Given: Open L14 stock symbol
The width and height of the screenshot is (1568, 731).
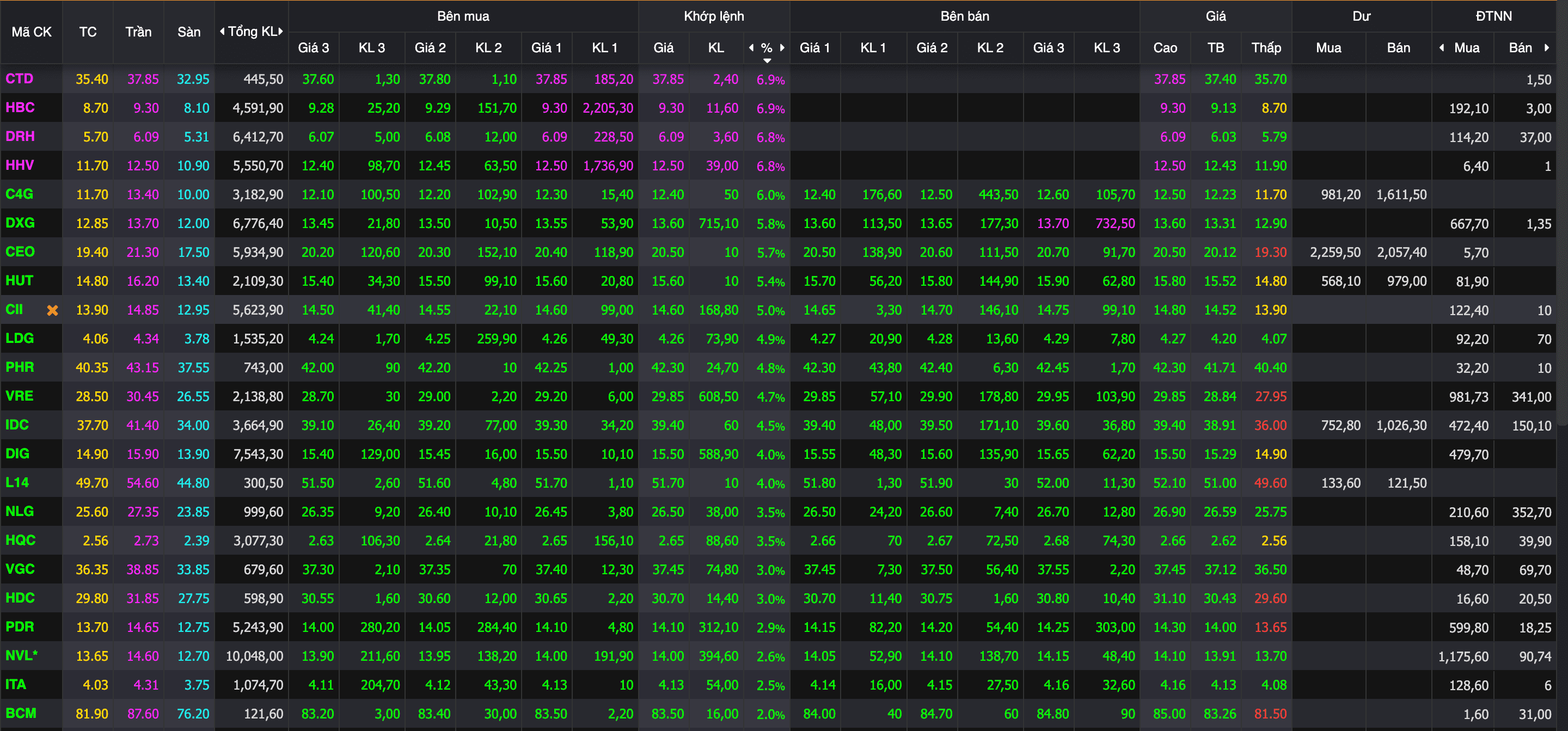Looking at the screenshot, I should [x=17, y=483].
